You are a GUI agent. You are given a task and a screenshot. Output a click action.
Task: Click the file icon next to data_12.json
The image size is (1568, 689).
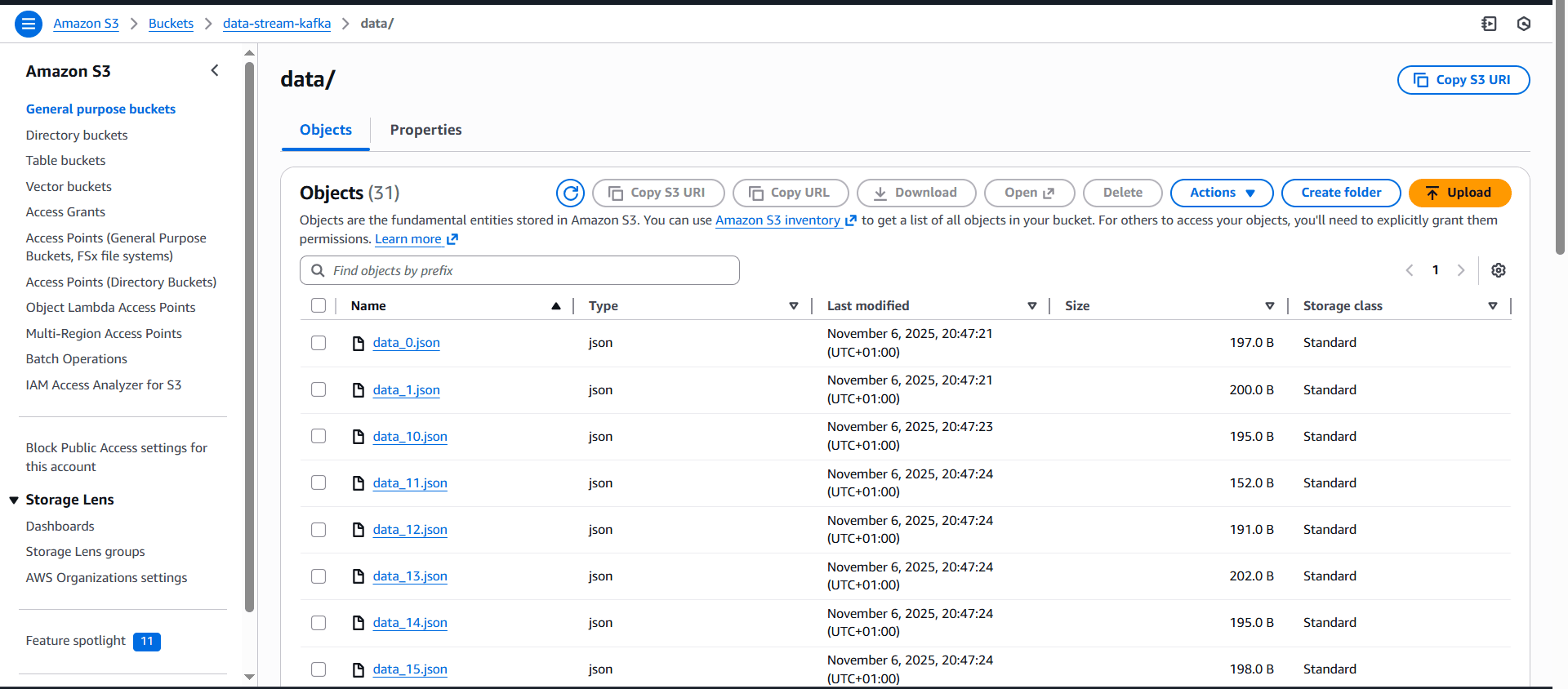(x=359, y=530)
